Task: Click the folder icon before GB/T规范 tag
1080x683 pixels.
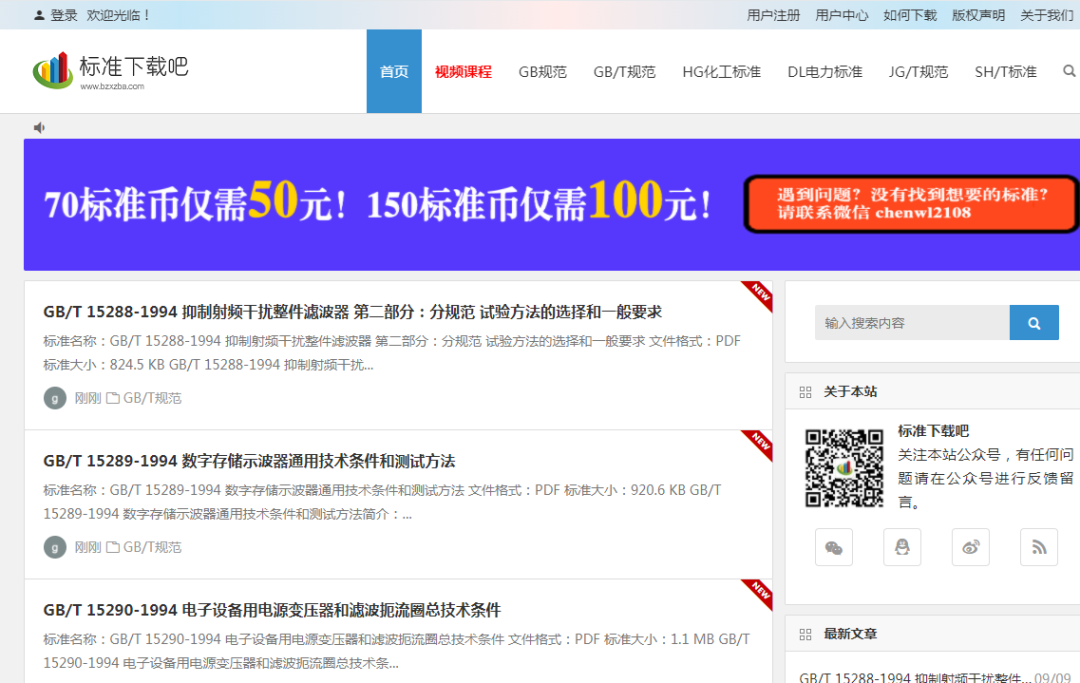Action: [113, 397]
